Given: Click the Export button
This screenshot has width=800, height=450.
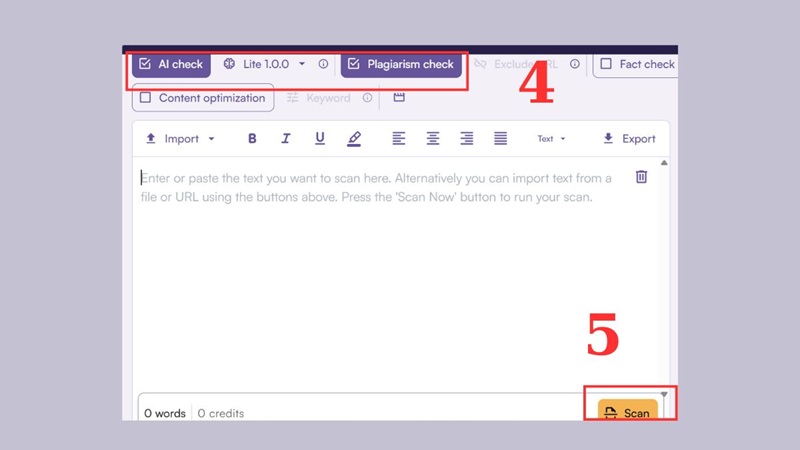Looking at the screenshot, I should coord(629,139).
